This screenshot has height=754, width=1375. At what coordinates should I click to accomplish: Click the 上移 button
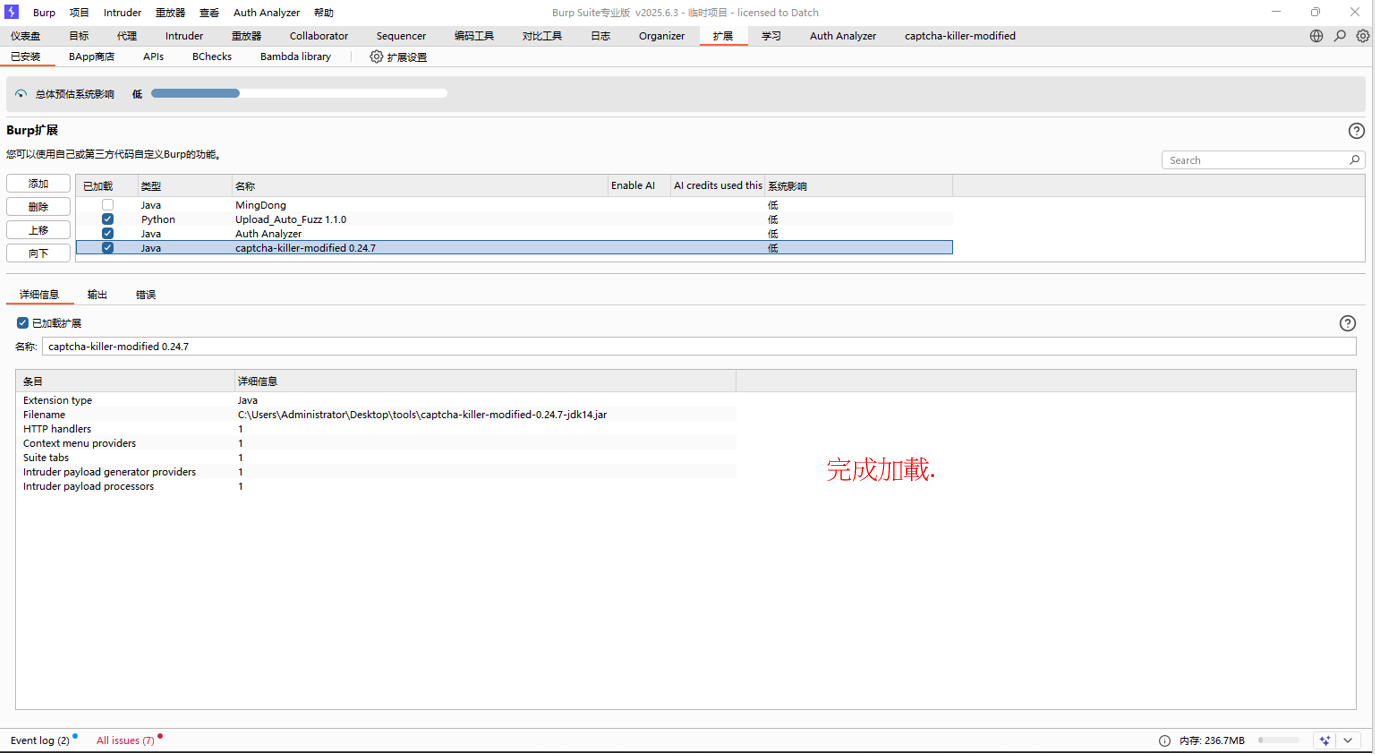[38, 230]
